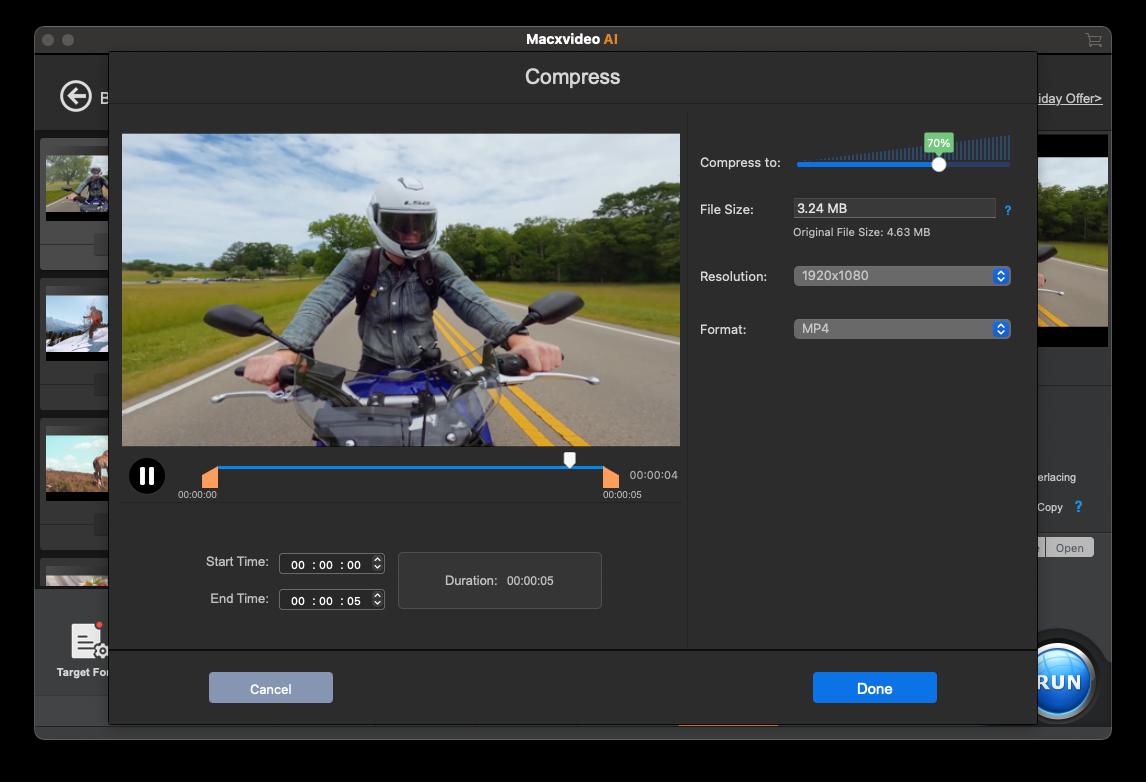Select the motorcycle video thumbnail in list
The width and height of the screenshot is (1146, 782).
[x=77, y=184]
